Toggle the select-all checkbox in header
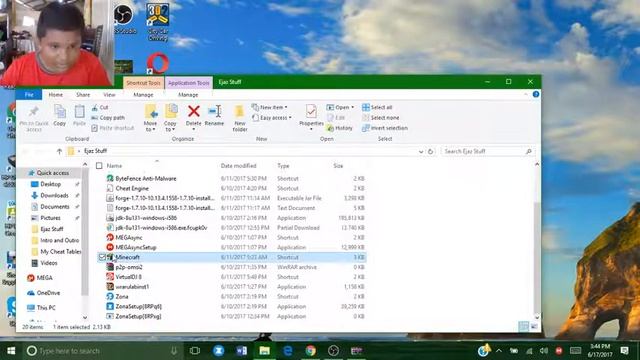 [99, 166]
